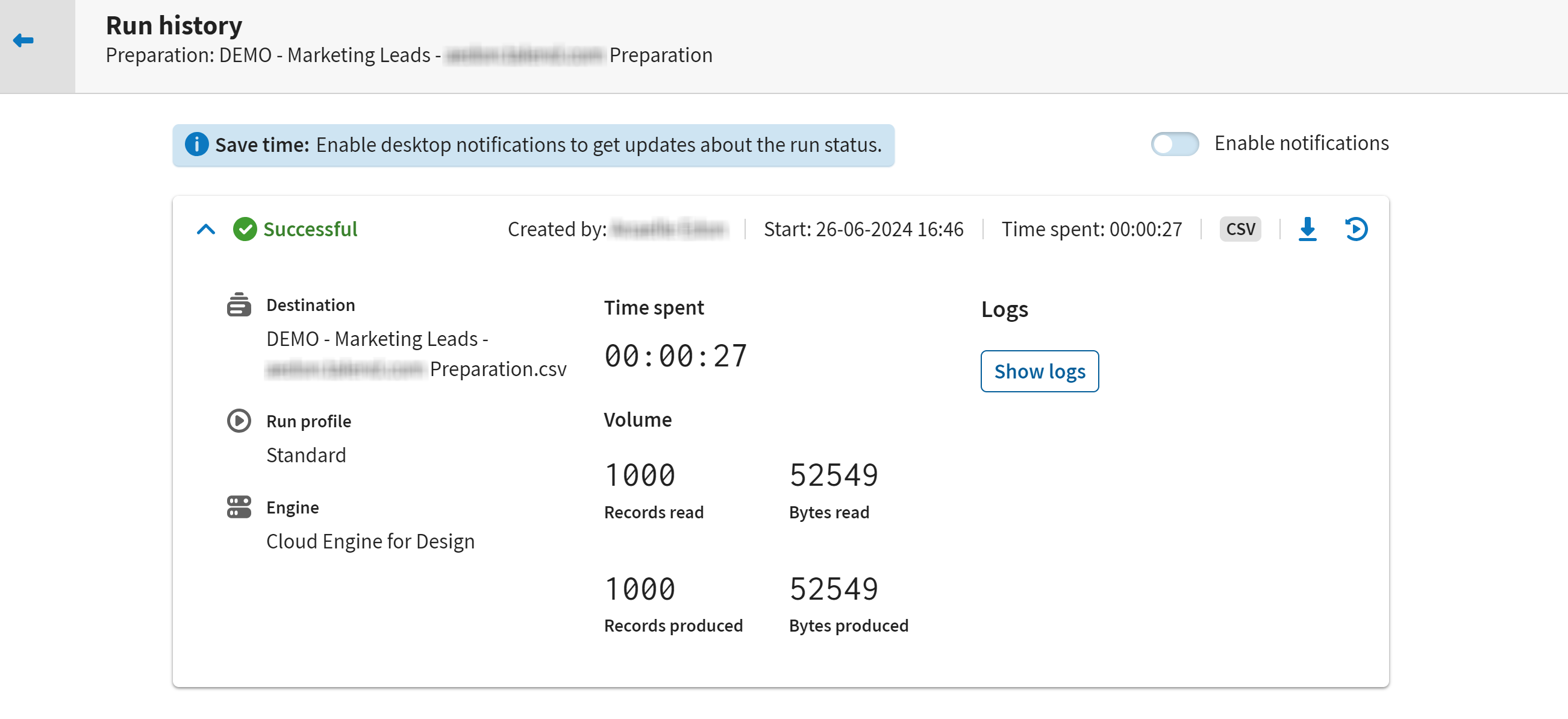Go back using the left arrow
1568x719 pixels.
[23, 40]
